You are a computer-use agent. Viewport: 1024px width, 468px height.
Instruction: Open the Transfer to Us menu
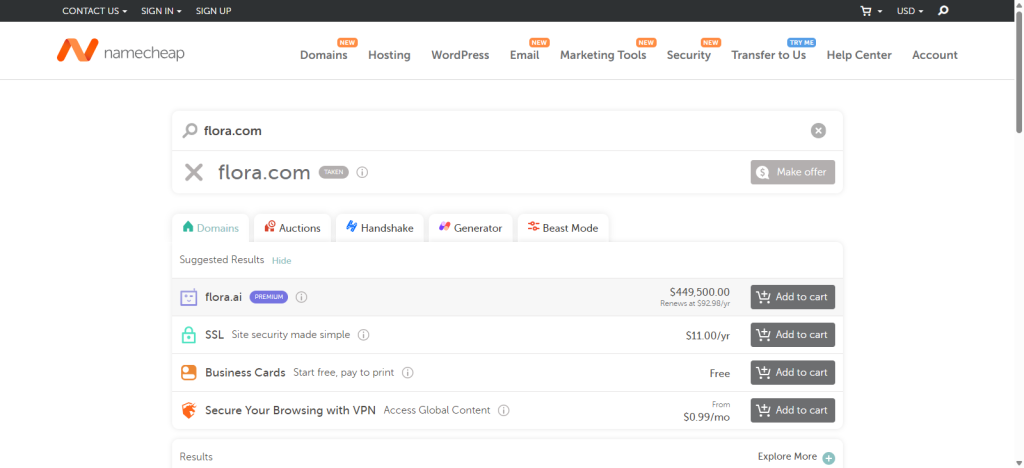(x=769, y=55)
